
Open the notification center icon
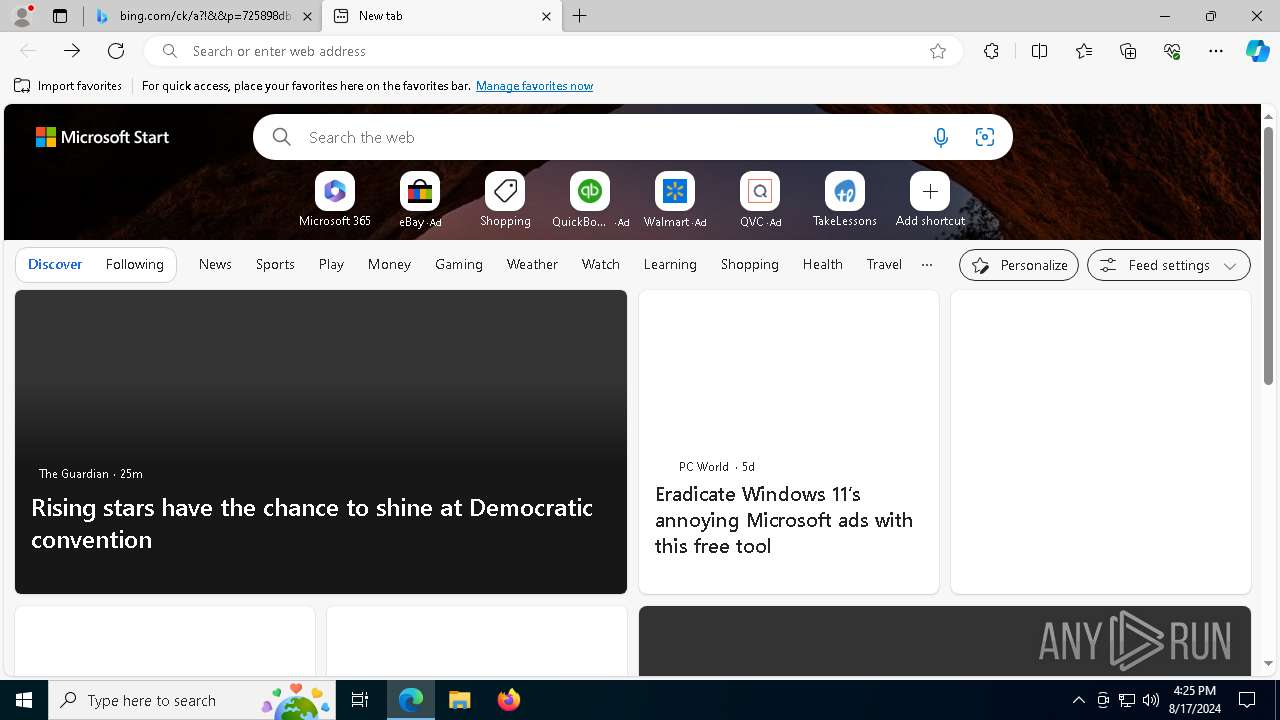[1247, 700]
